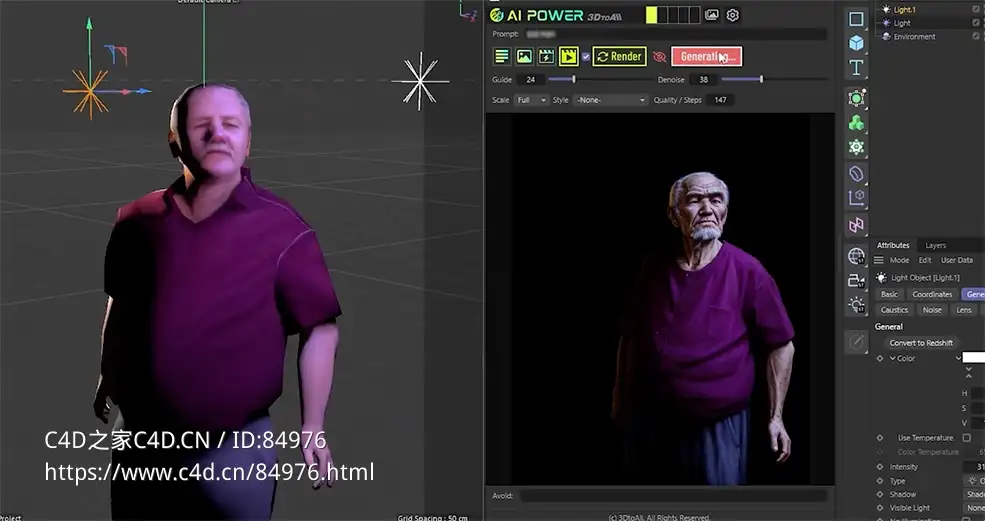Click Convert to Redshift
The image size is (985, 521).
pos(921,343)
